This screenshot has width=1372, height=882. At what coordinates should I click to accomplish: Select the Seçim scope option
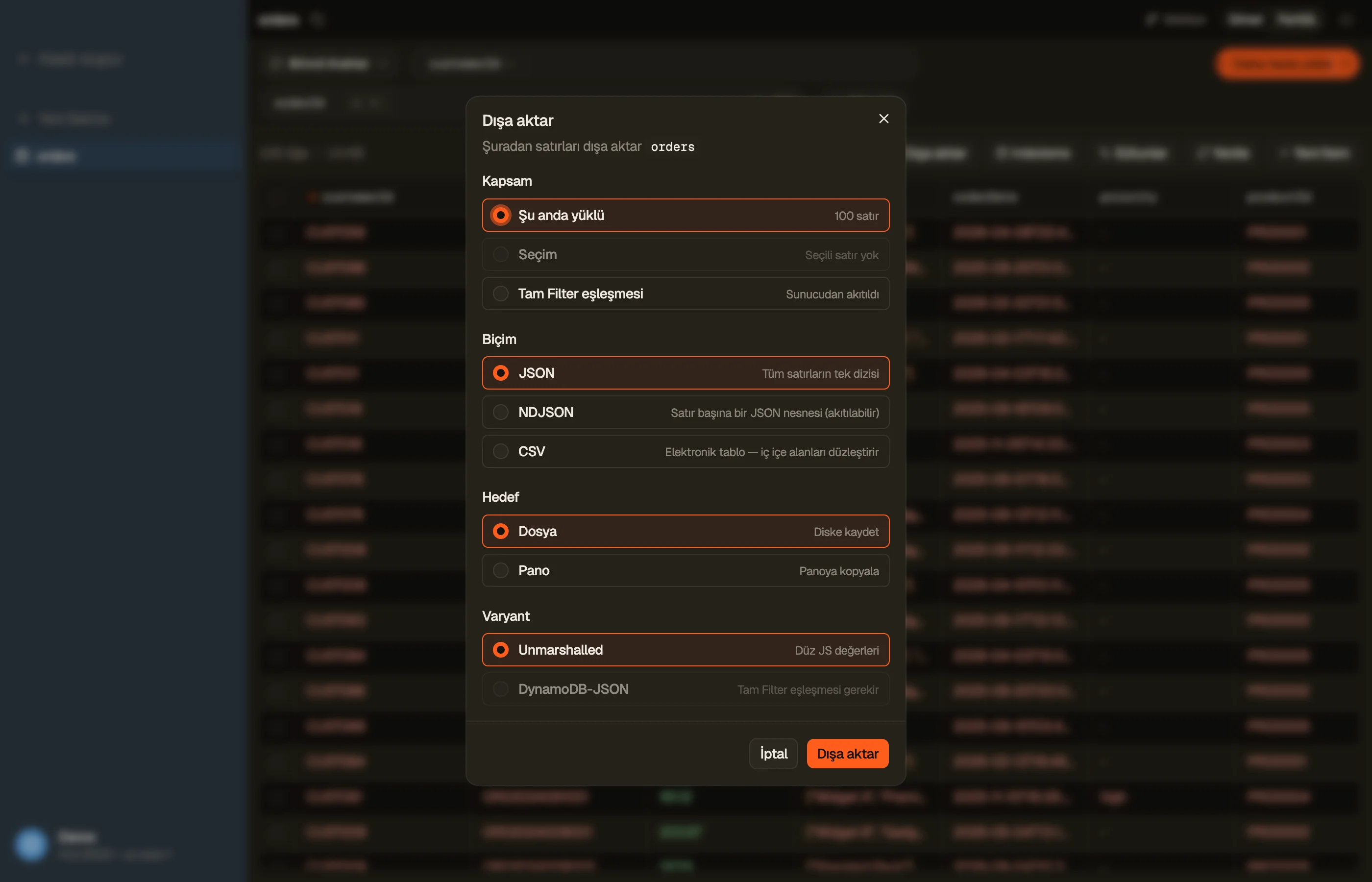686,254
